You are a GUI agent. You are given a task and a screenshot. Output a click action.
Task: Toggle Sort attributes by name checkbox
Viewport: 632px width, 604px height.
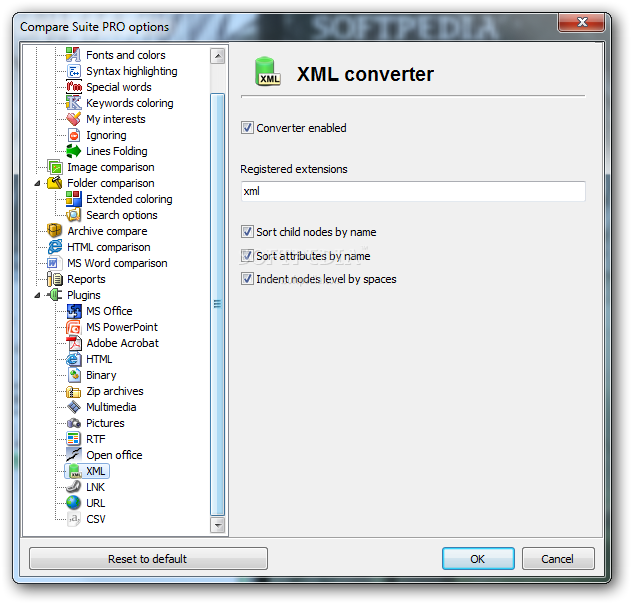[247, 255]
